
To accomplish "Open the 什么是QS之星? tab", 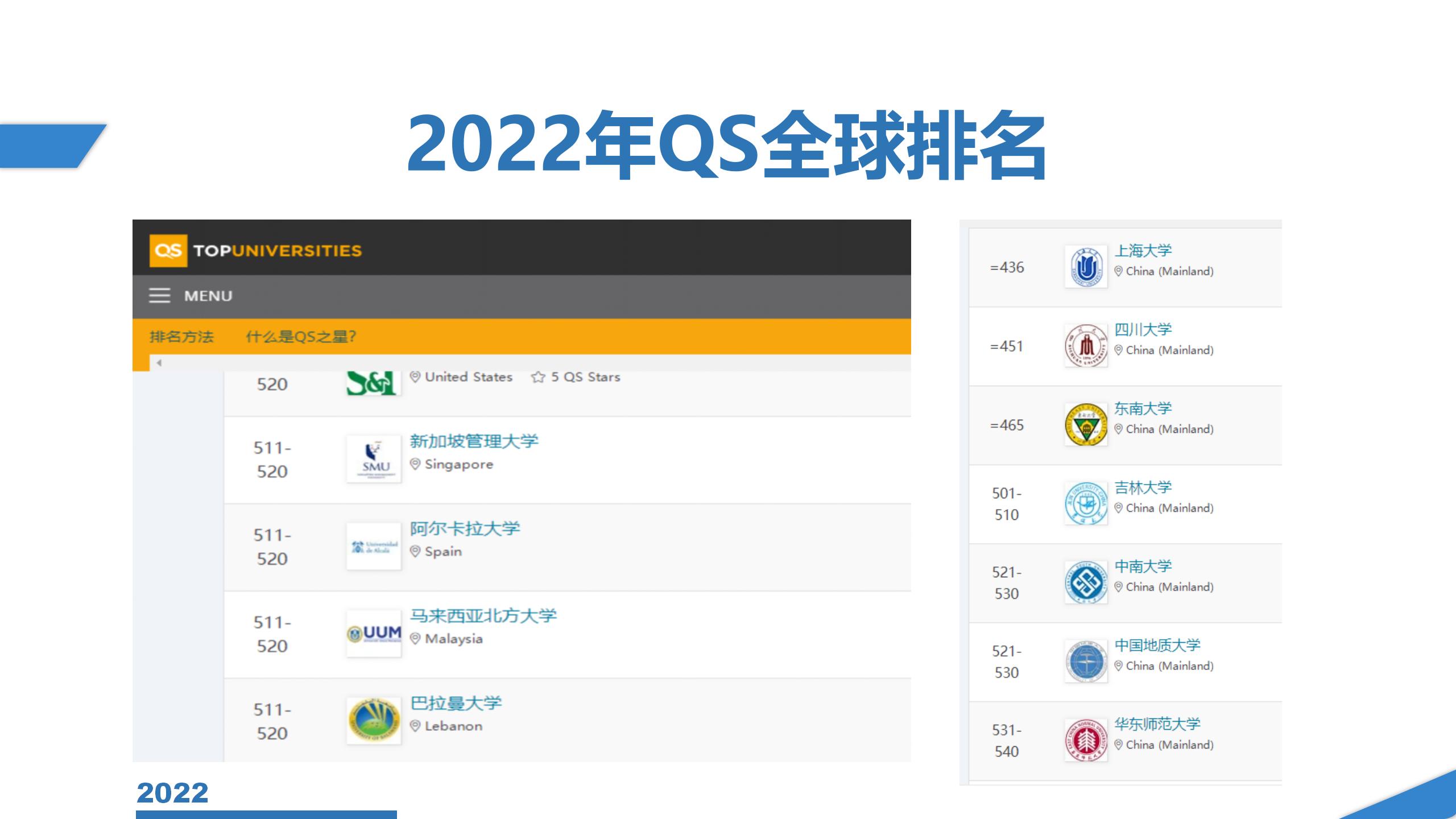I will click(301, 337).
